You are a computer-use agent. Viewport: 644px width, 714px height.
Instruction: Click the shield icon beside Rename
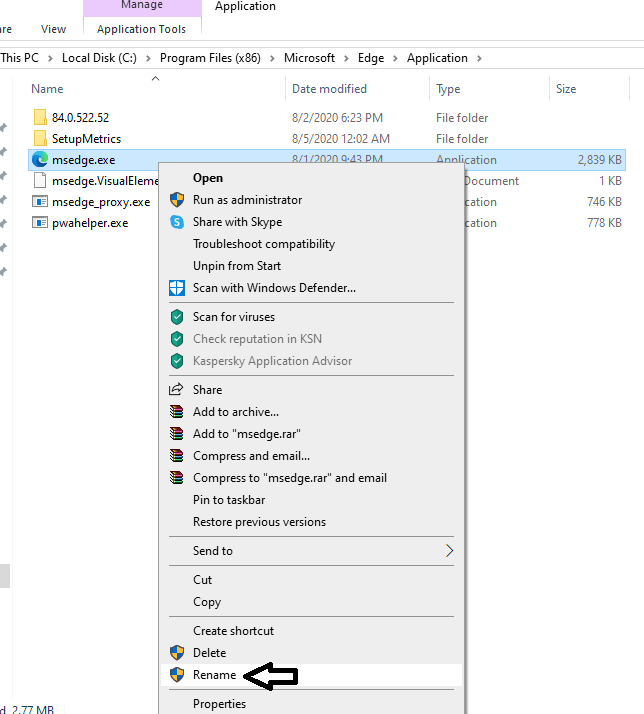tap(177, 674)
